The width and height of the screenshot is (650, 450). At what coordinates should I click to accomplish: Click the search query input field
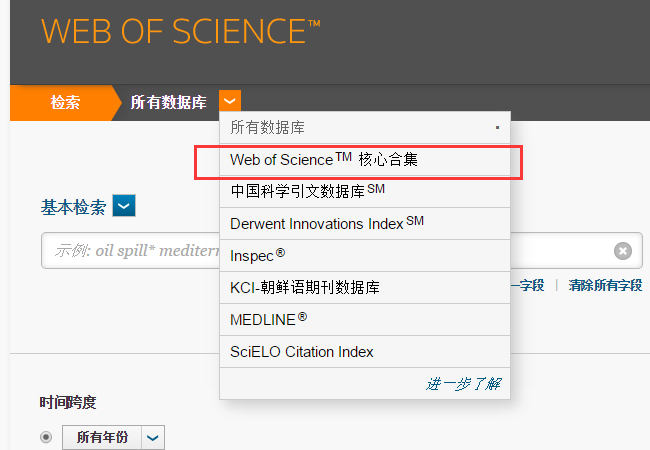[x=130, y=251]
